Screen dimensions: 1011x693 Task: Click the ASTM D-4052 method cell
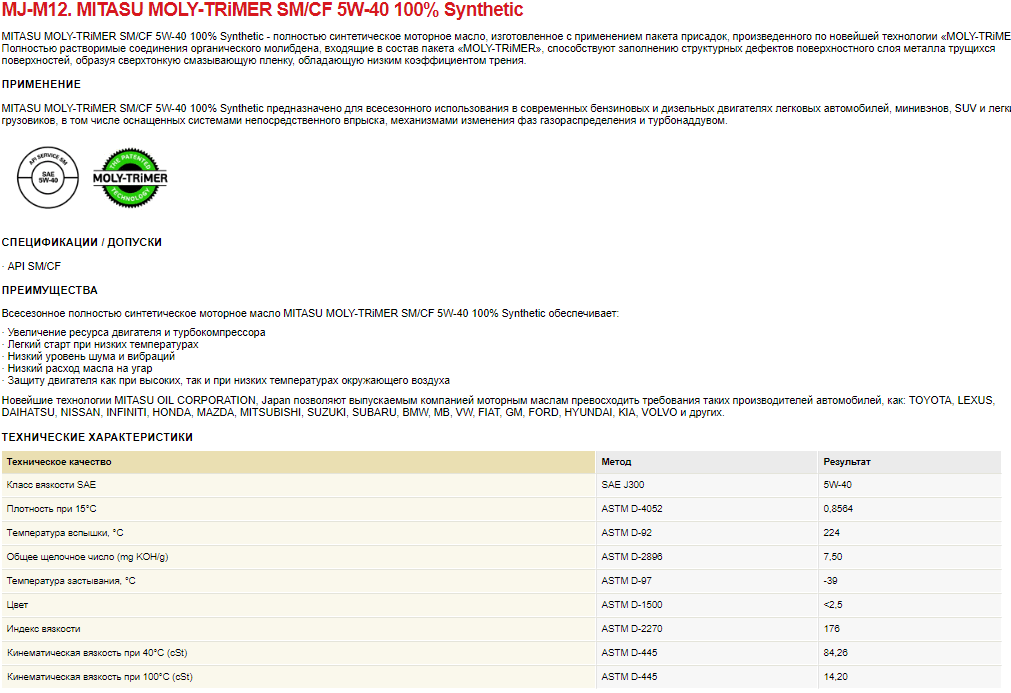[631, 509]
